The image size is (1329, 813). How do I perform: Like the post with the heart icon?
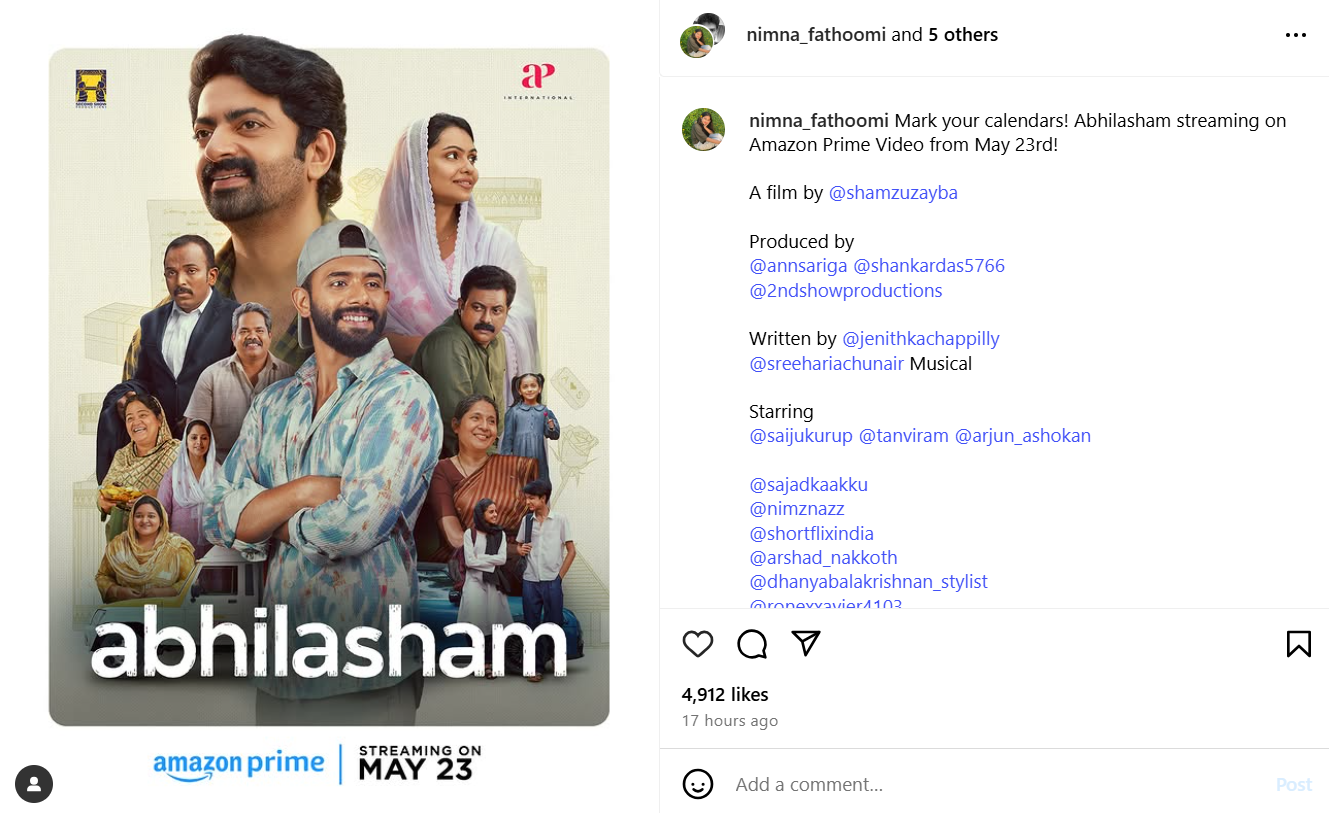tap(698, 644)
